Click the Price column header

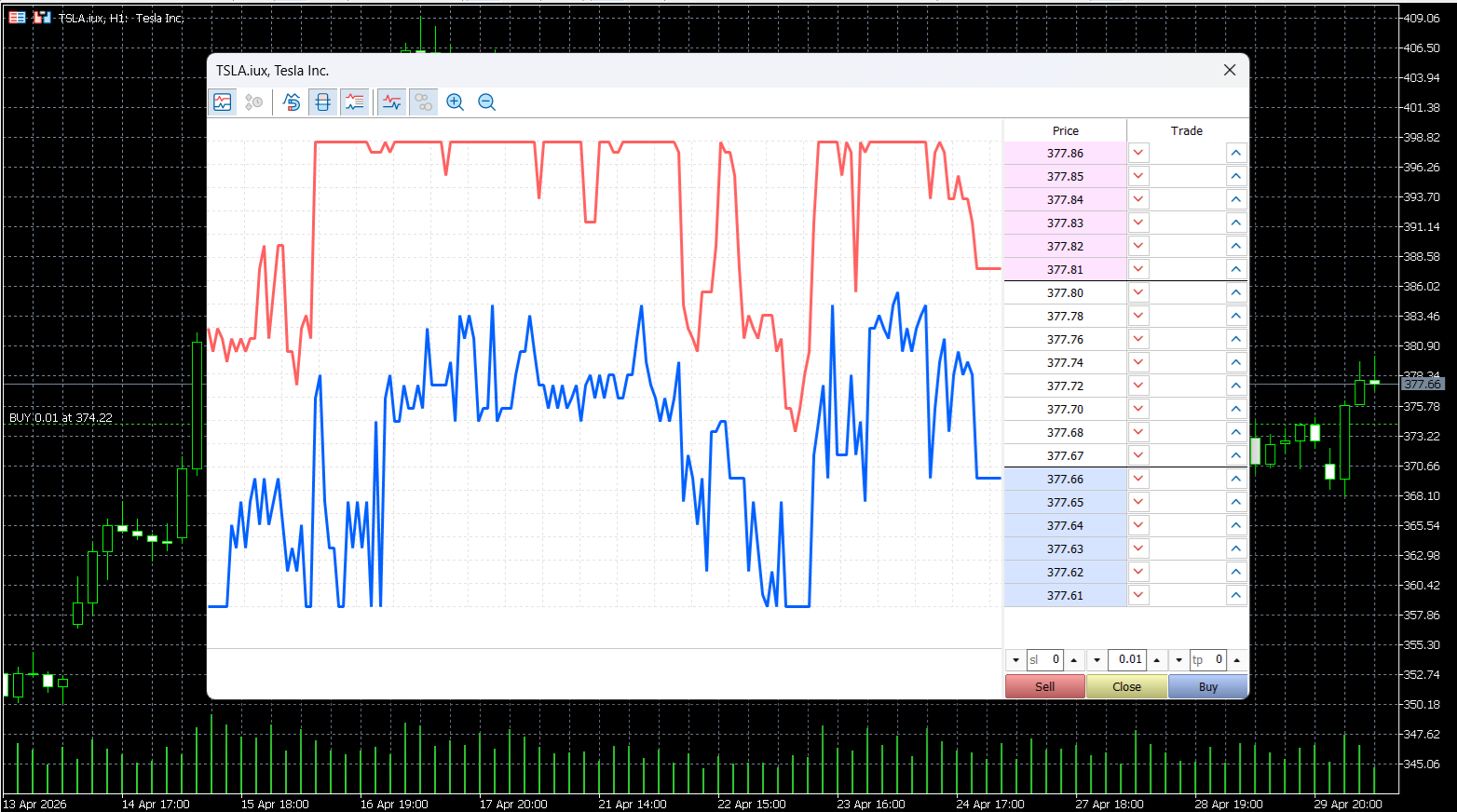pos(1066,130)
